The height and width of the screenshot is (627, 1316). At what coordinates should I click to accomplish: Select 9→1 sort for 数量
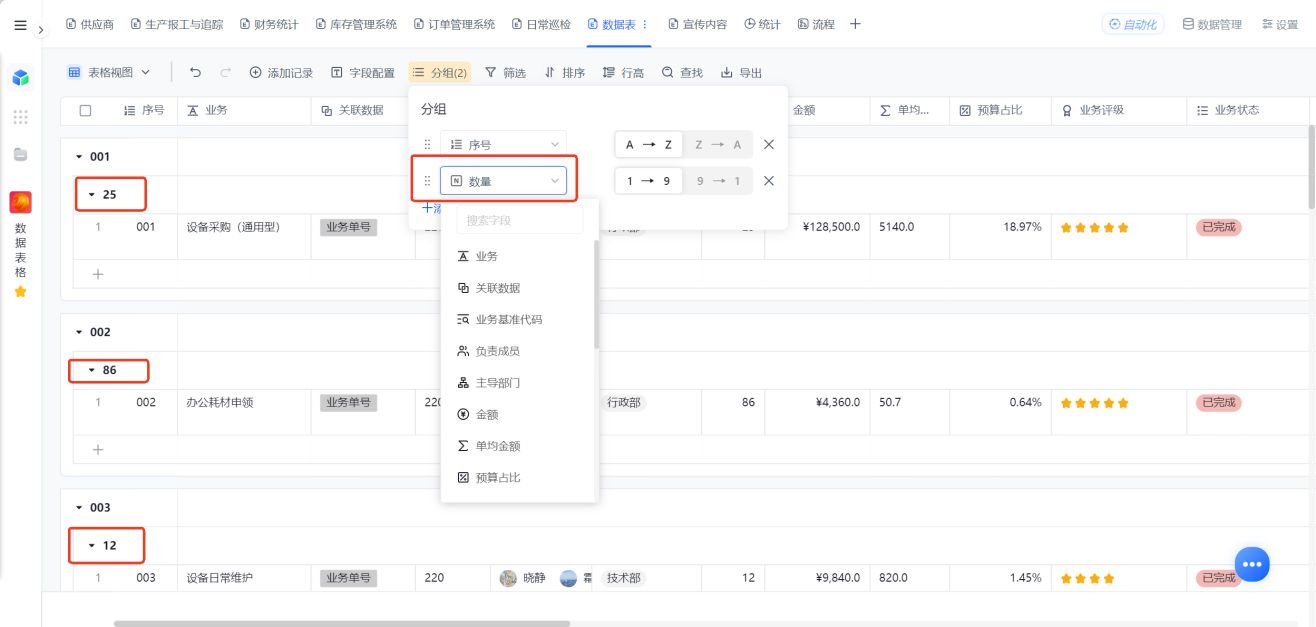(717, 181)
